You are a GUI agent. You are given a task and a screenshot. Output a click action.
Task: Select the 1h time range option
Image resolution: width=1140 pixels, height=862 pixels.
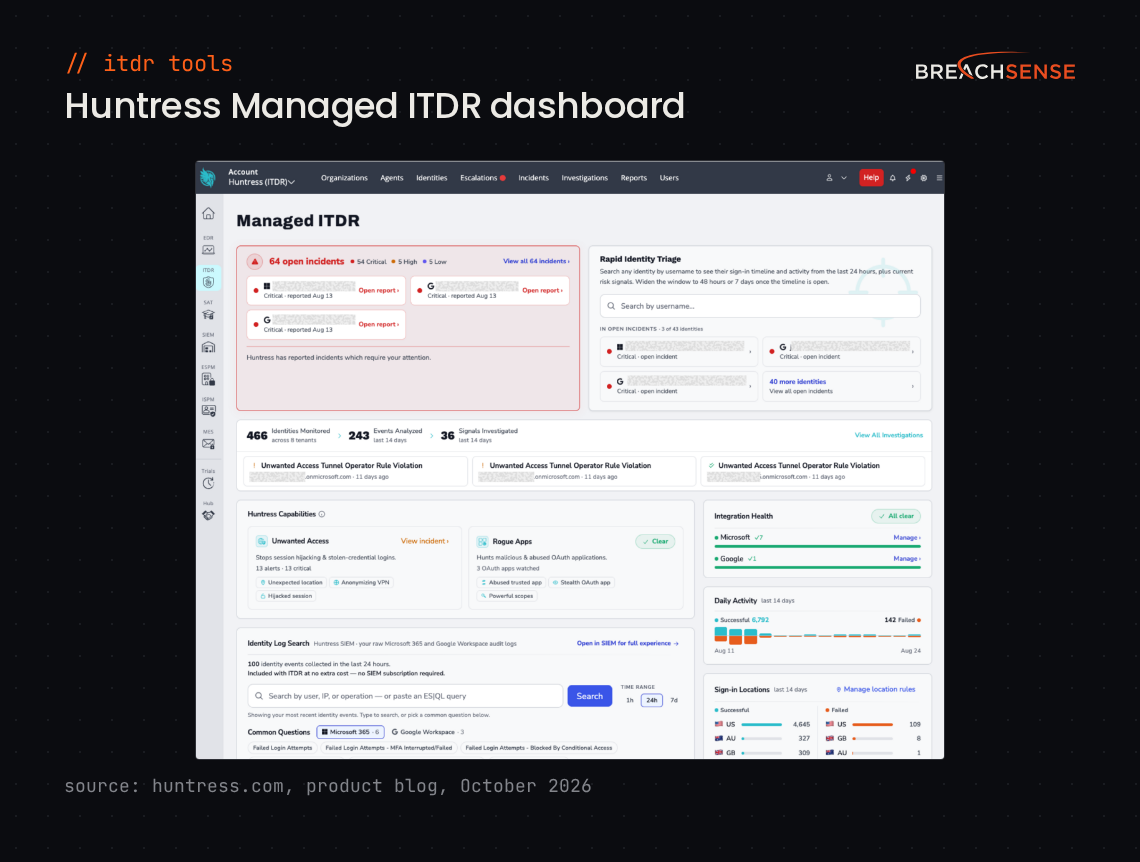[x=630, y=700]
